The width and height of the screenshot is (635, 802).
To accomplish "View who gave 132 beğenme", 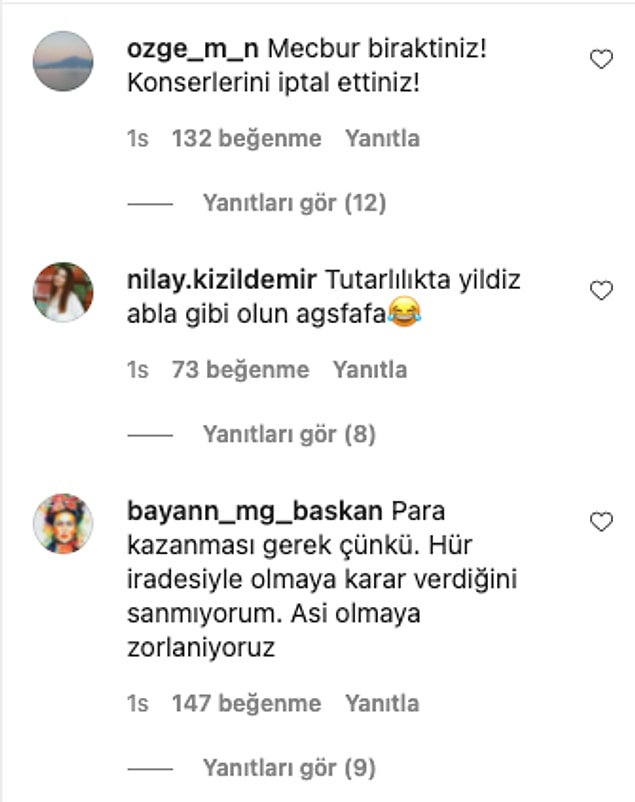I will click(247, 139).
